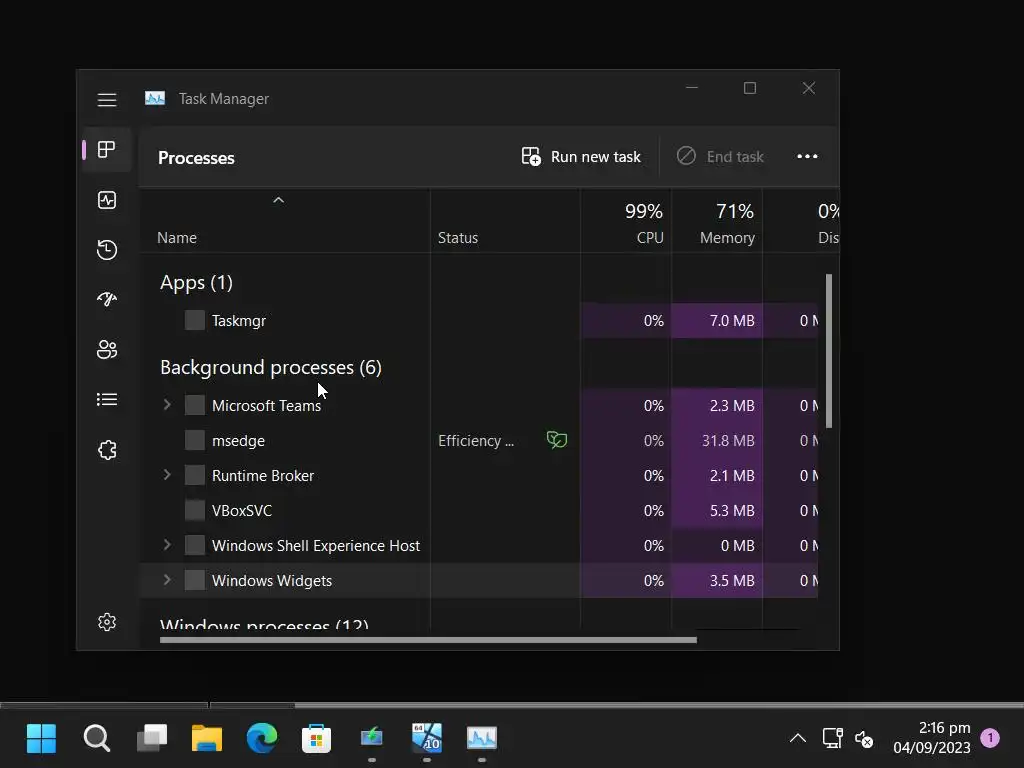Click the End task button
The height and width of the screenshot is (768, 1024).
coord(720,157)
